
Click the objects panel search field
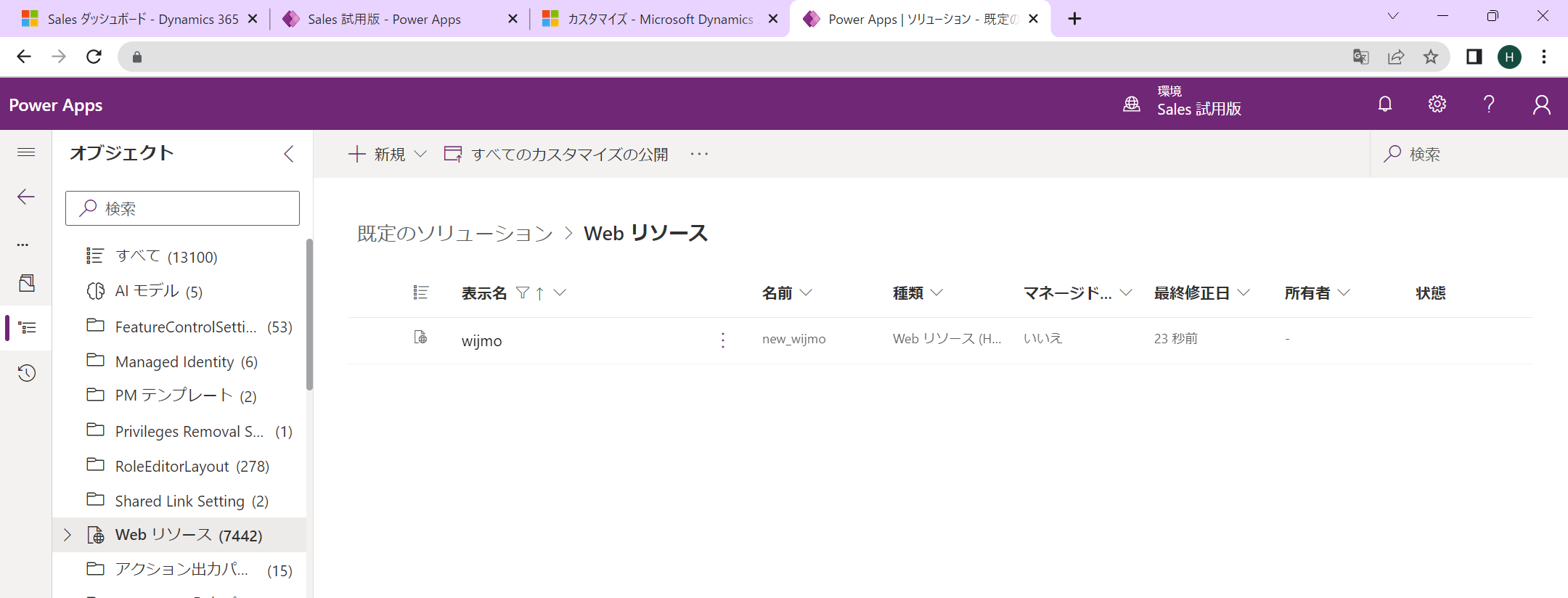(x=182, y=208)
